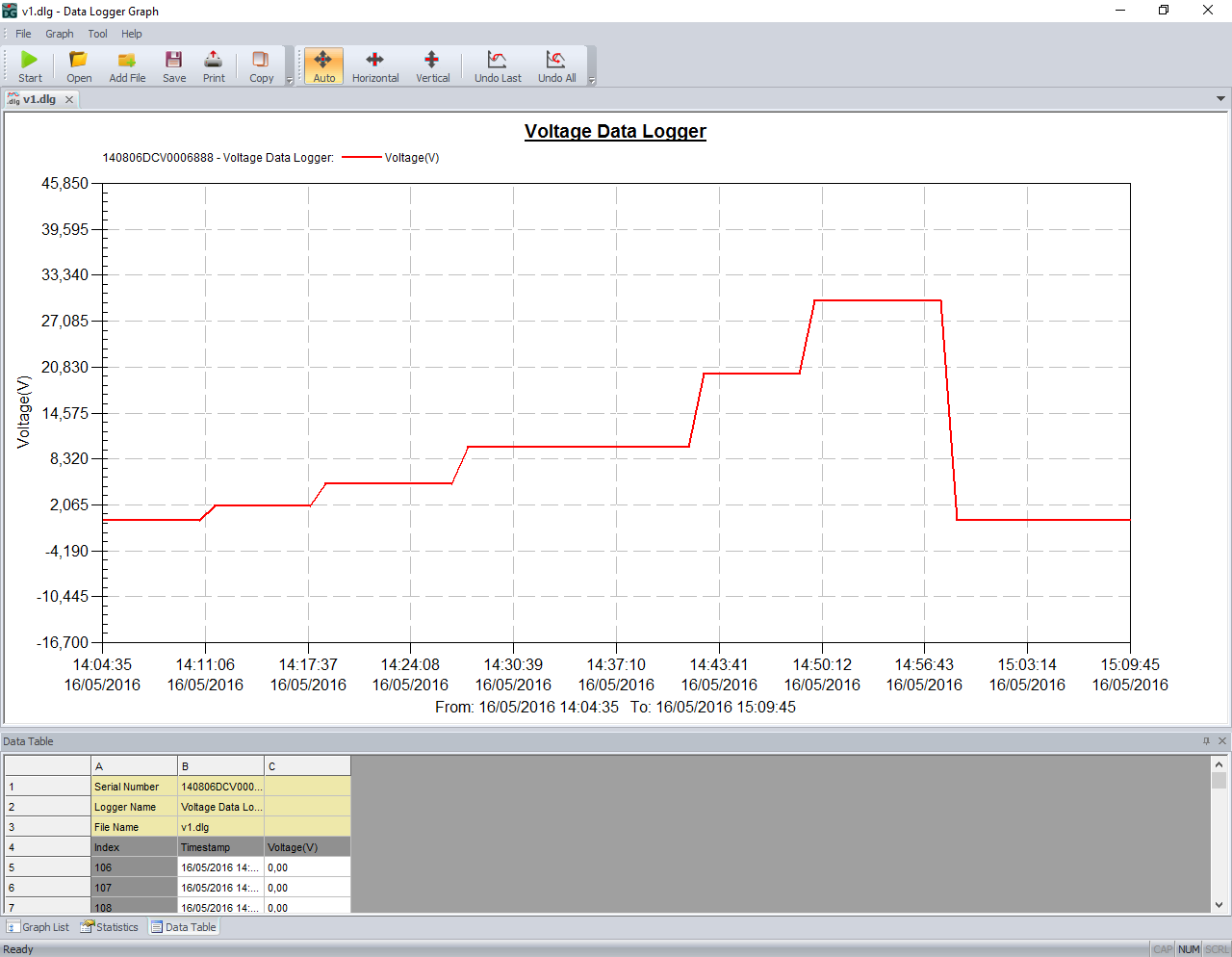Click Undo All in toolbar

coord(556,65)
